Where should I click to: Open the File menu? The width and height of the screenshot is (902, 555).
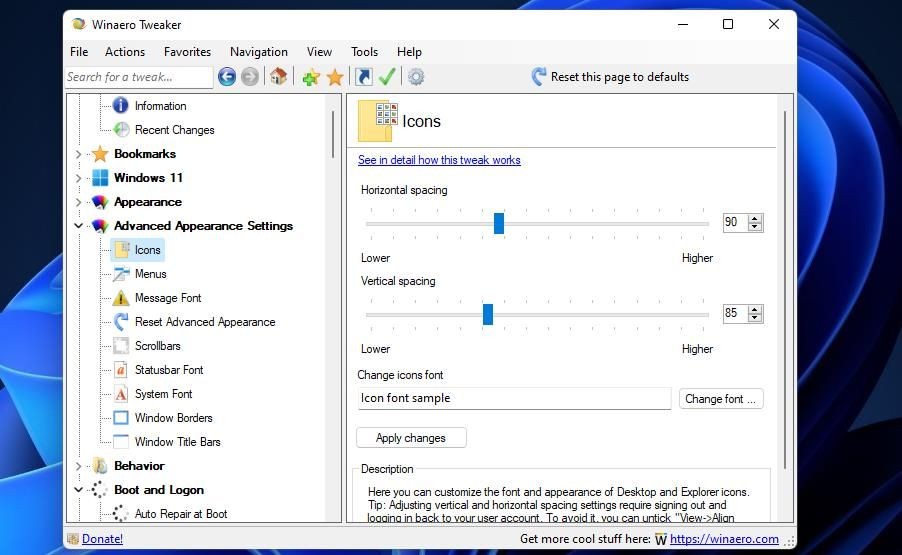coord(79,52)
